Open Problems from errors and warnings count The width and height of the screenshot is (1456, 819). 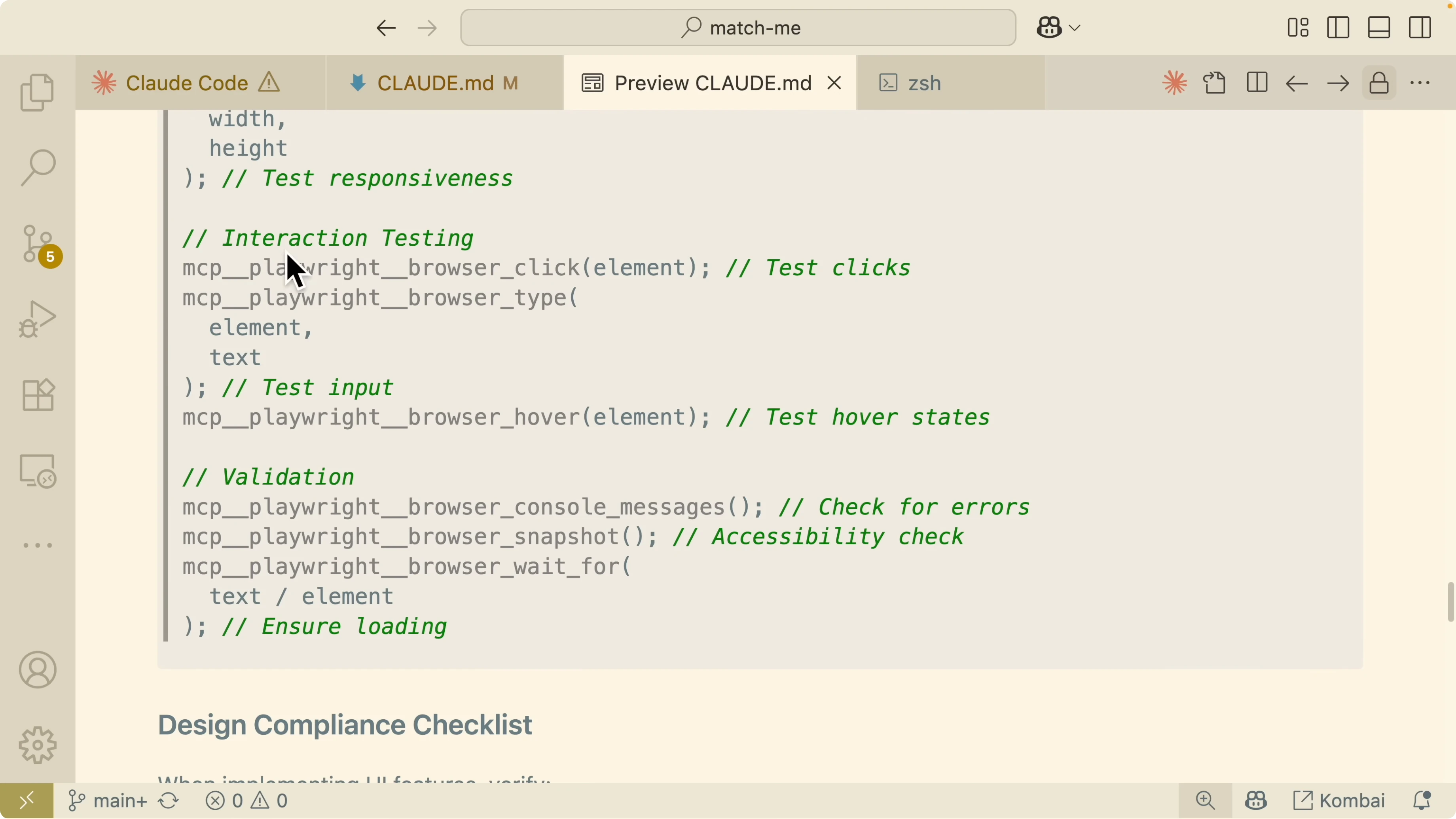[246, 800]
